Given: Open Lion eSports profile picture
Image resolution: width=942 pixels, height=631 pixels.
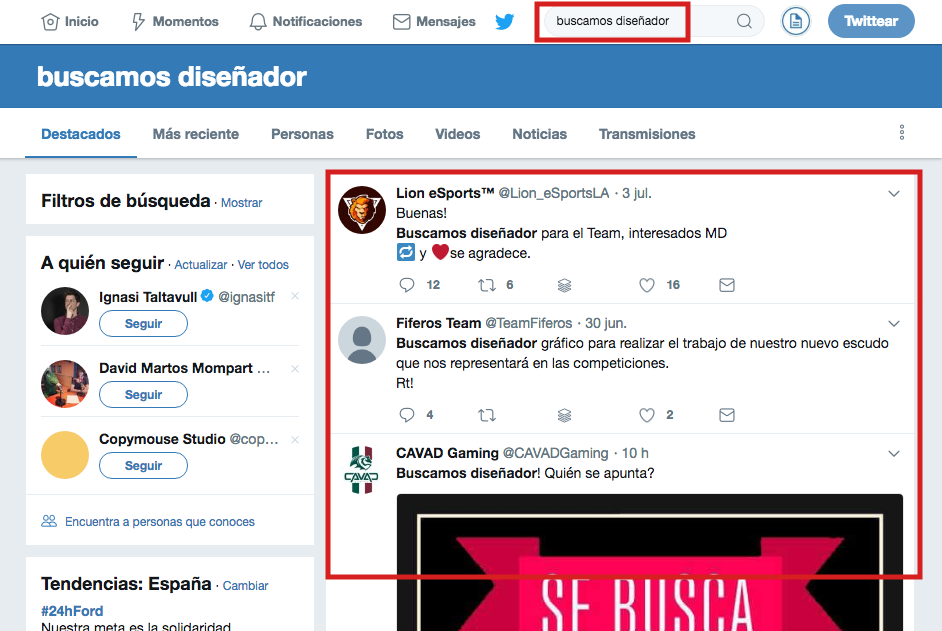Looking at the screenshot, I should [362, 210].
